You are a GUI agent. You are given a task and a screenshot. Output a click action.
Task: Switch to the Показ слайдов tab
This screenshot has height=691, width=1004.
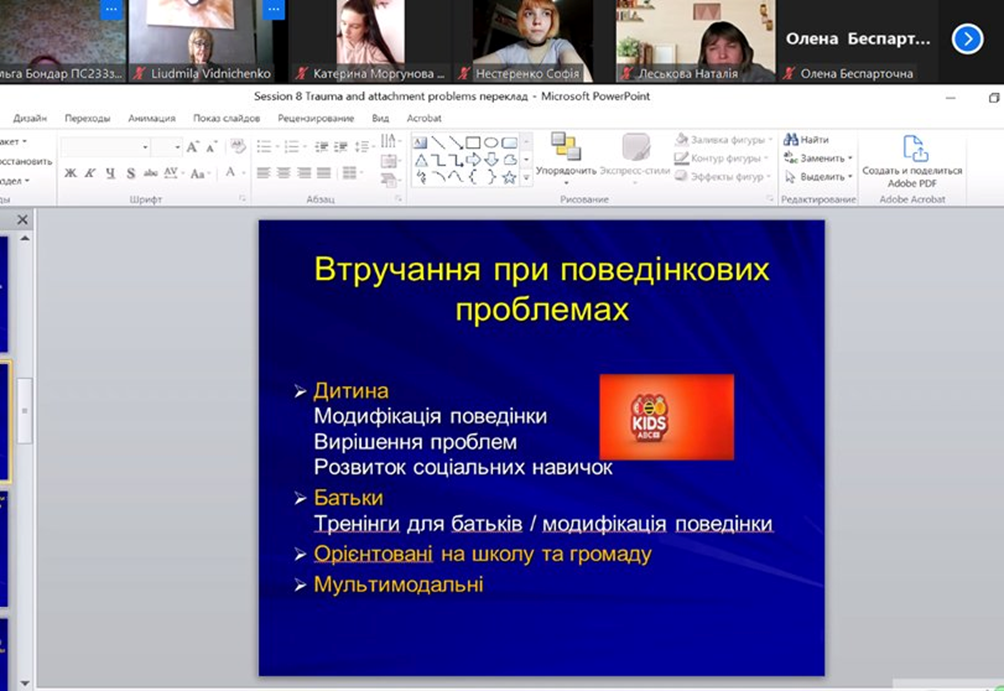pos(226,118)
